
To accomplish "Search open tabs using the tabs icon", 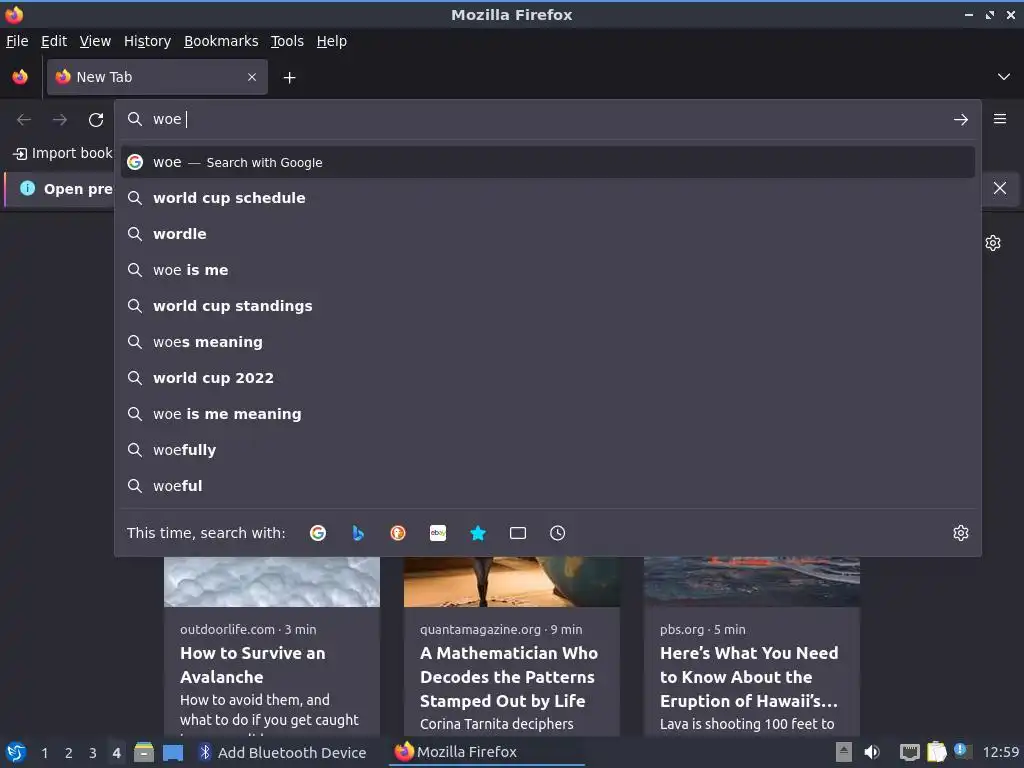I will [x=518, y=533].
